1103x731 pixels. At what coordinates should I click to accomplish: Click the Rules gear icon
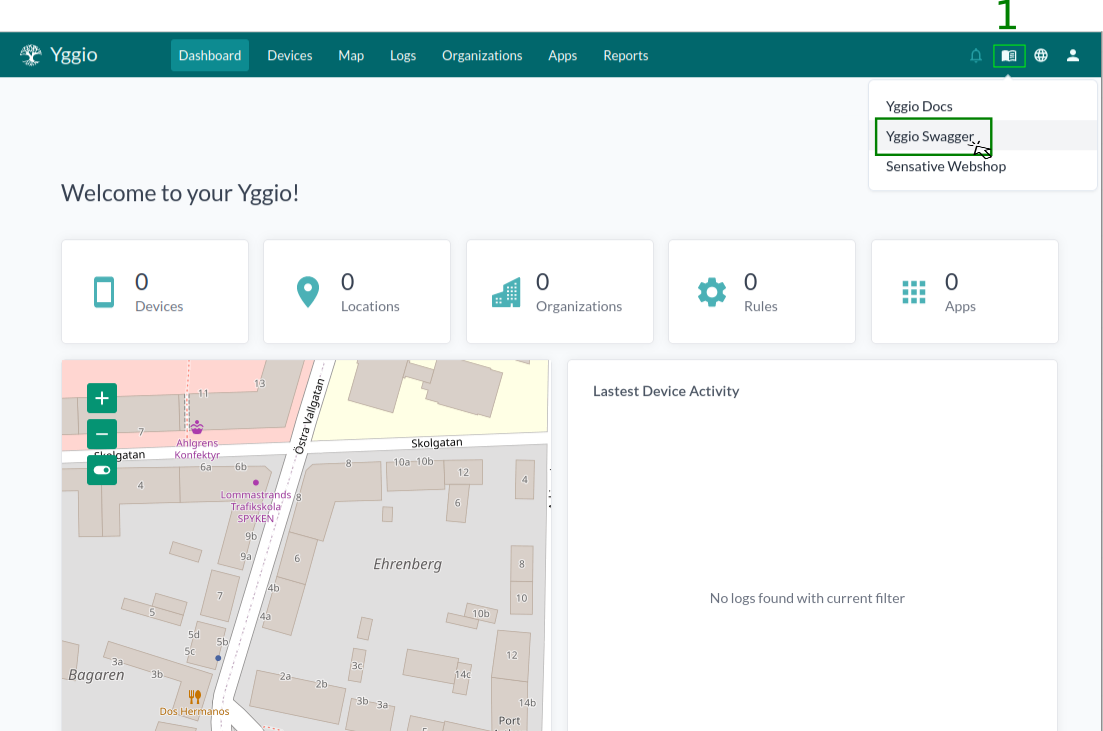pos(712,292)
